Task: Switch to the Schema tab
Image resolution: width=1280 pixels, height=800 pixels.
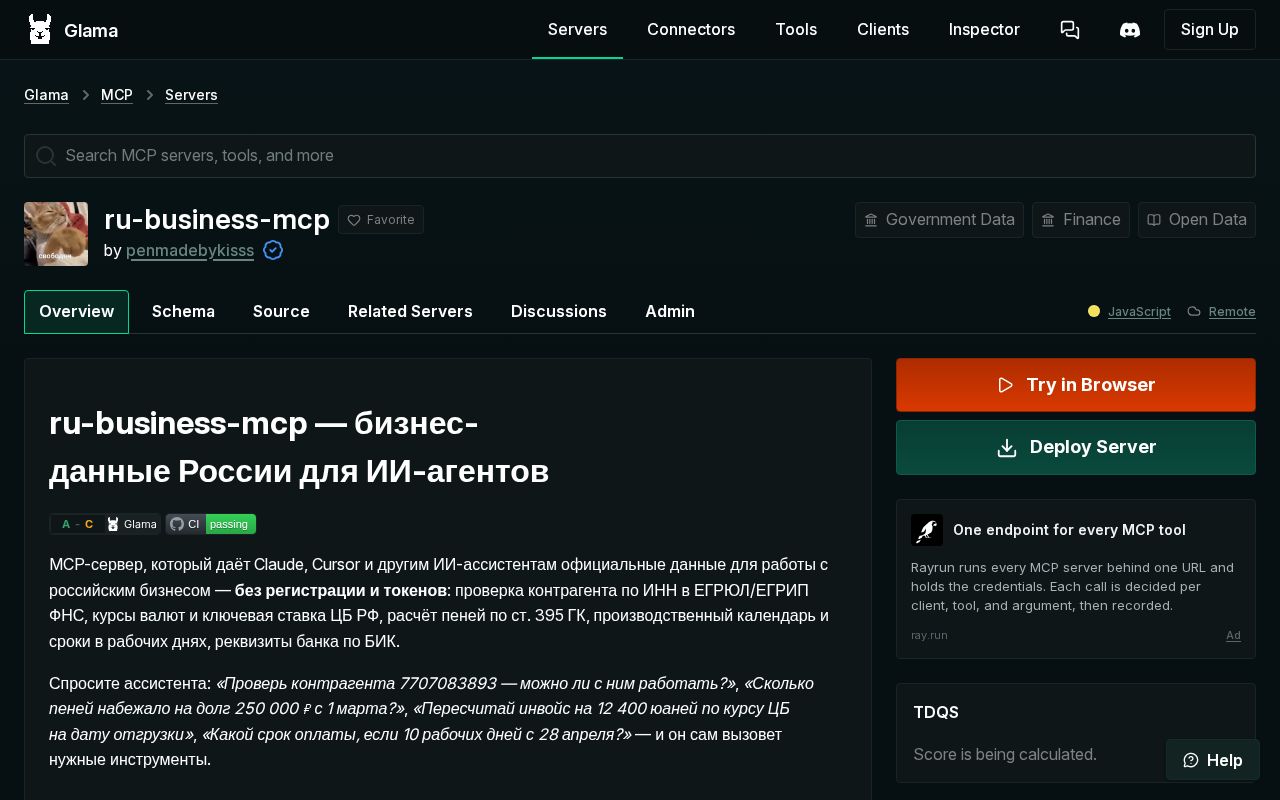Action: point(183,312)
